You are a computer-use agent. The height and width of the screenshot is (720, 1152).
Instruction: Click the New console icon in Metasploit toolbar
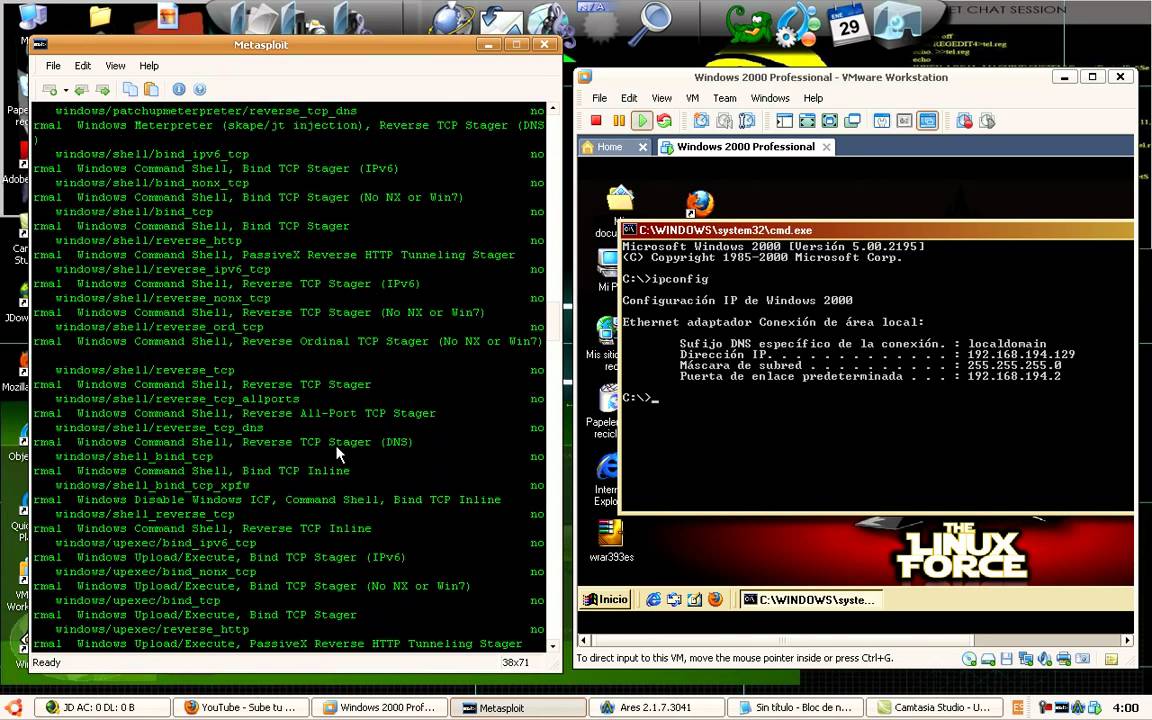tap(50, 90)
